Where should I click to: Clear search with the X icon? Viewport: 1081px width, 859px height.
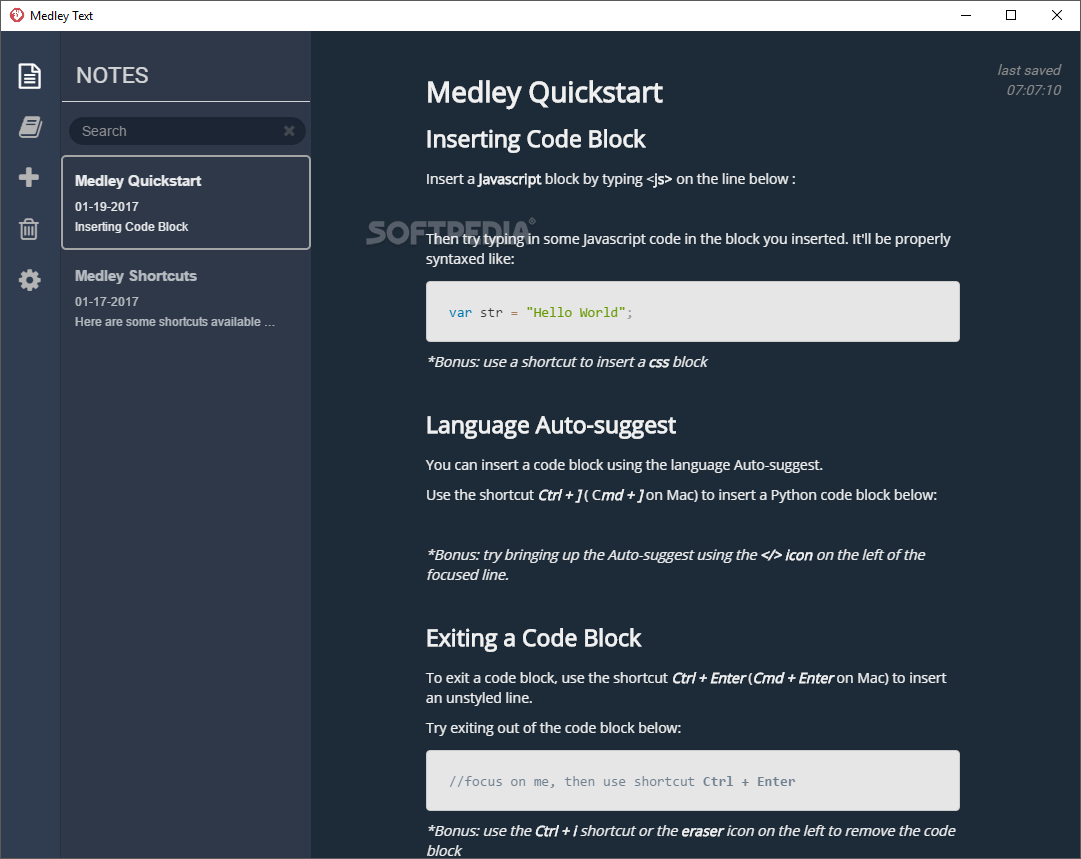[x=289, y=130]
